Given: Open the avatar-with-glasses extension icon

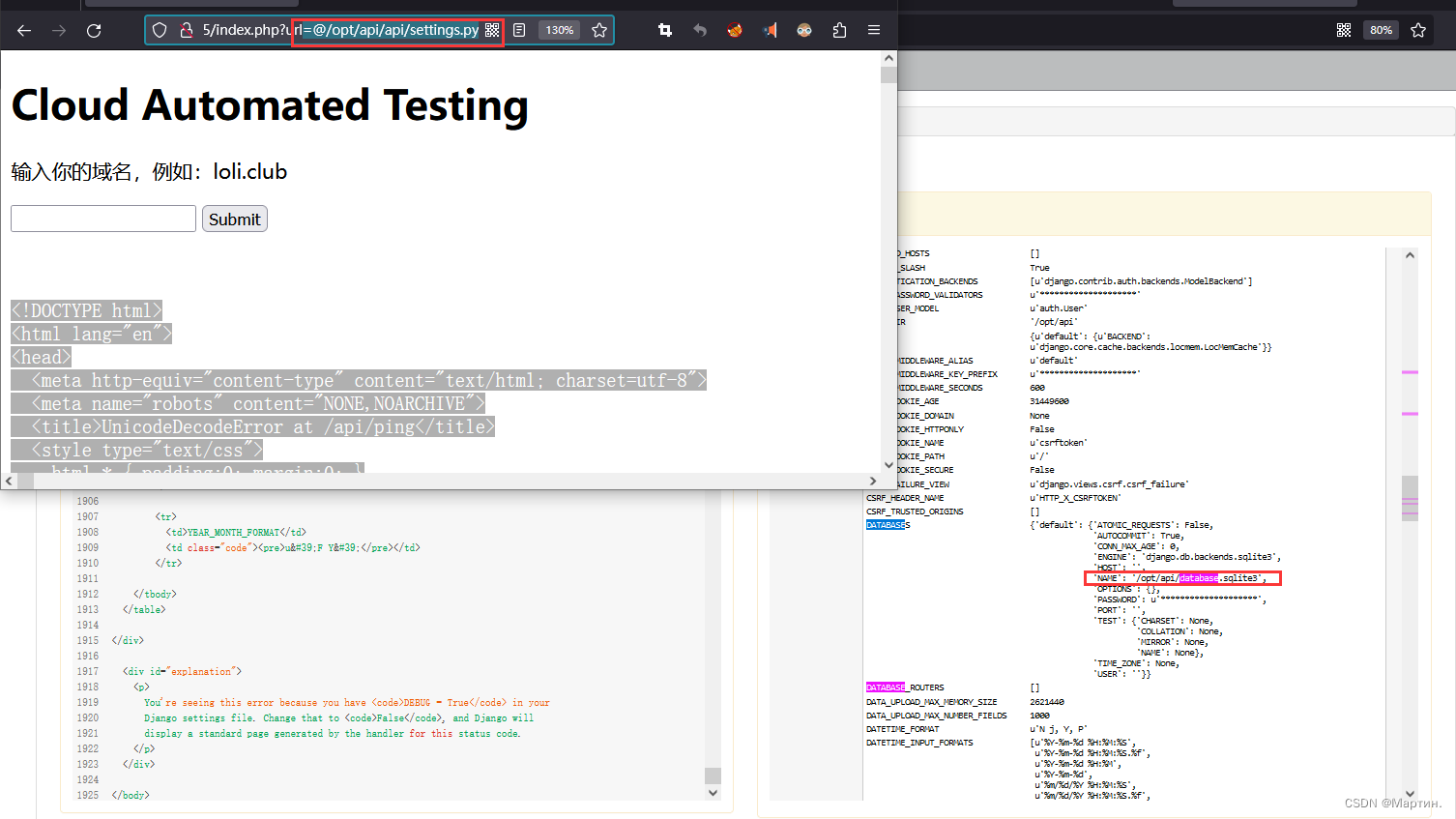Looking at the screenshot, I should pyautogui.click(x=803, y=30).
